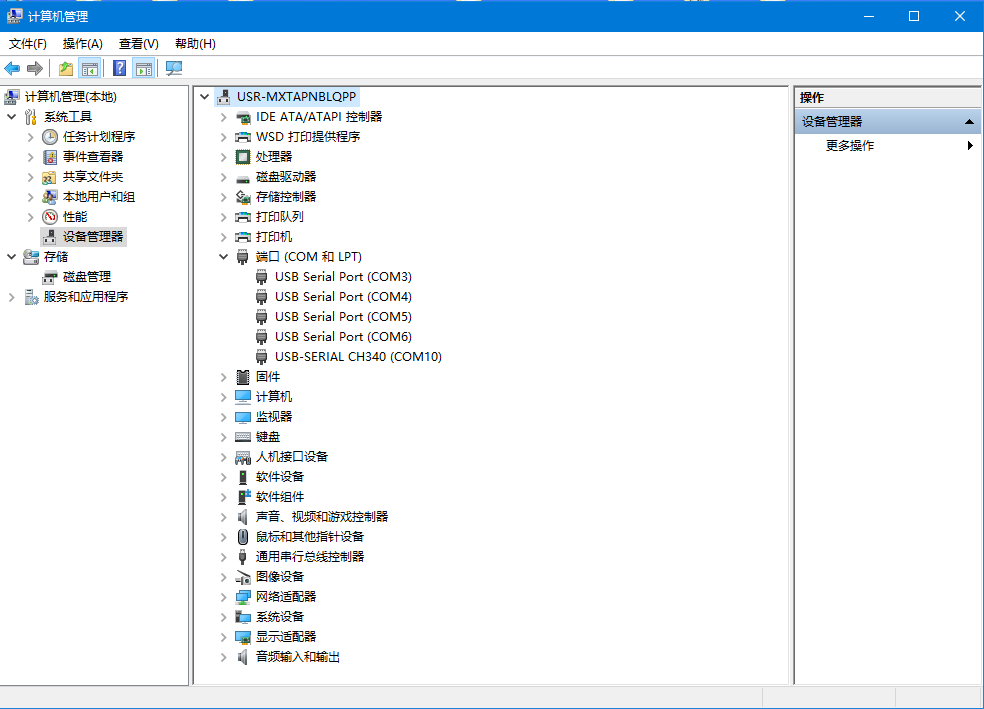Toggle the show/hide action pane button
Screen dimensions: 984x709
click(143, 68)
